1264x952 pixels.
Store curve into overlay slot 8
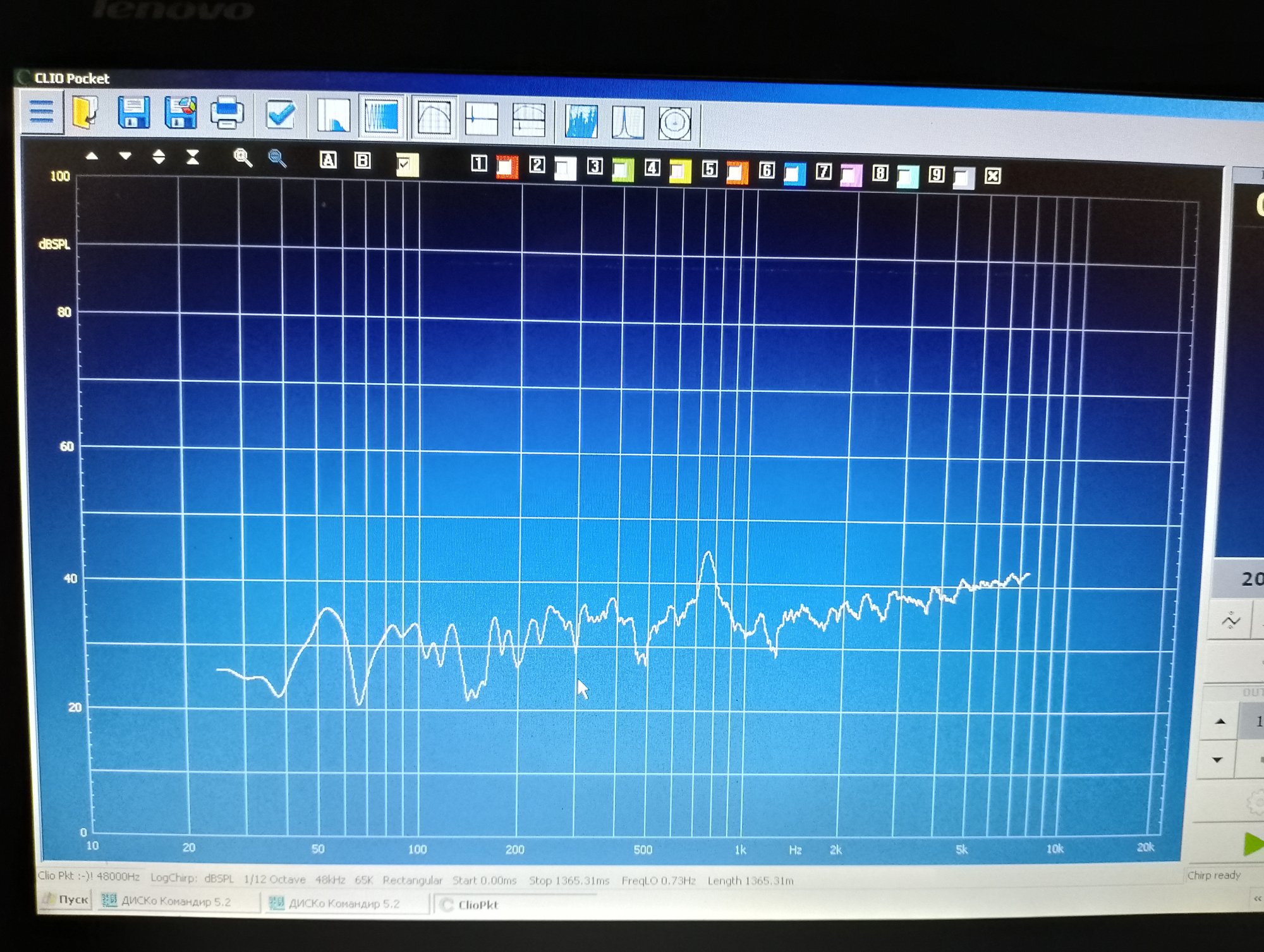(x=880, y=173)
